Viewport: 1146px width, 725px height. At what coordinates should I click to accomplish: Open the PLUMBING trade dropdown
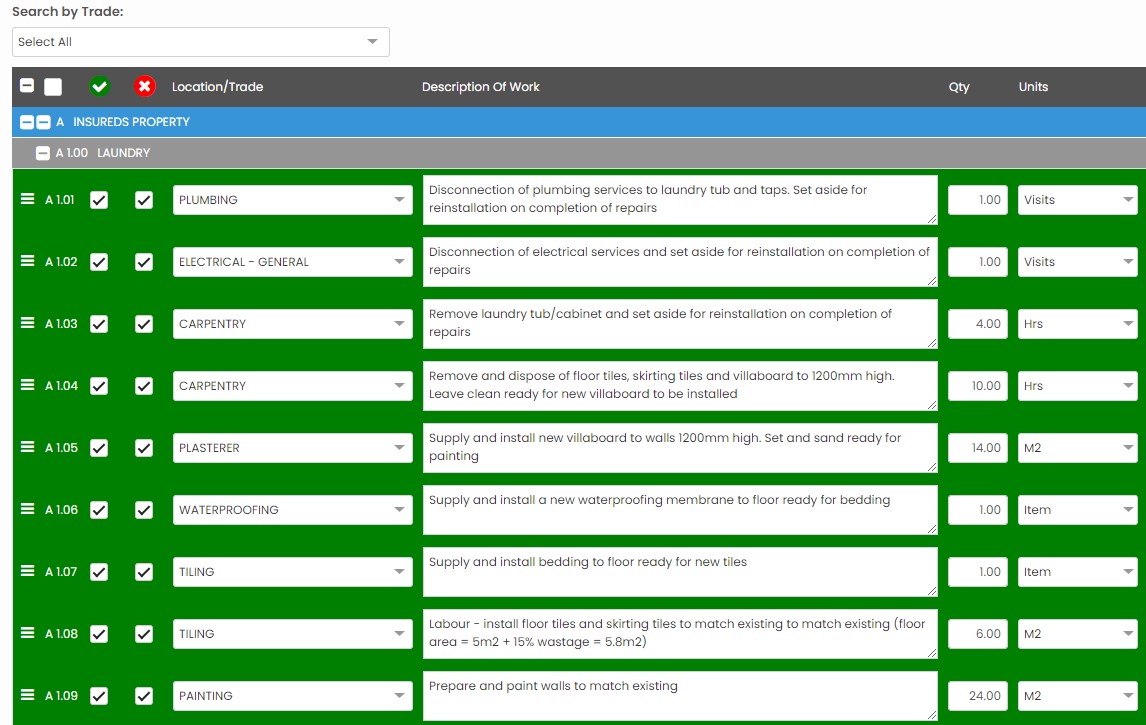[x=292, y=200]
